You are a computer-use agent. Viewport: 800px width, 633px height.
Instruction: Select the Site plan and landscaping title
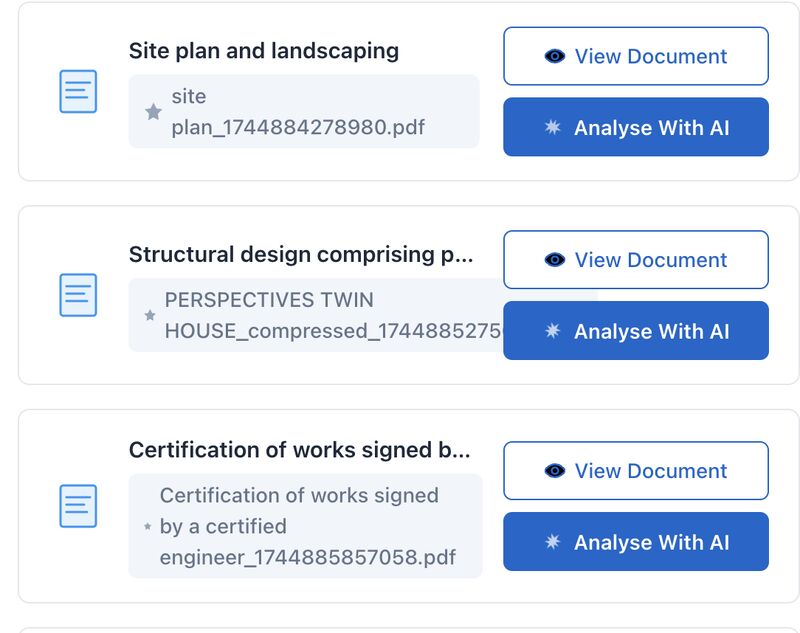(264, 51)
